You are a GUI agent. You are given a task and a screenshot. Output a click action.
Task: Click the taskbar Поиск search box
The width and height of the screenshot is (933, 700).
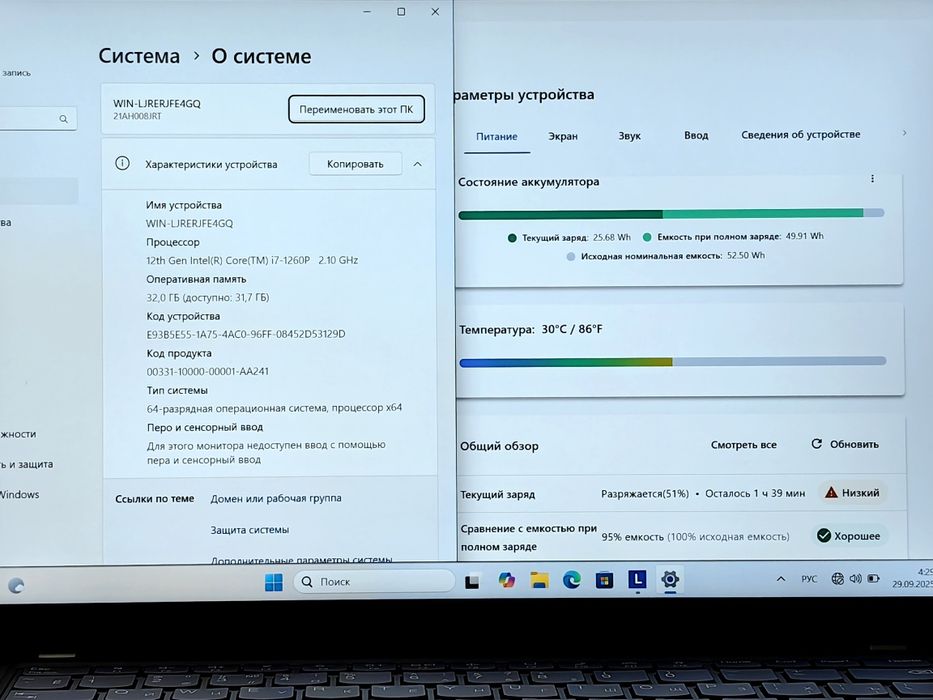coord(375,581)
